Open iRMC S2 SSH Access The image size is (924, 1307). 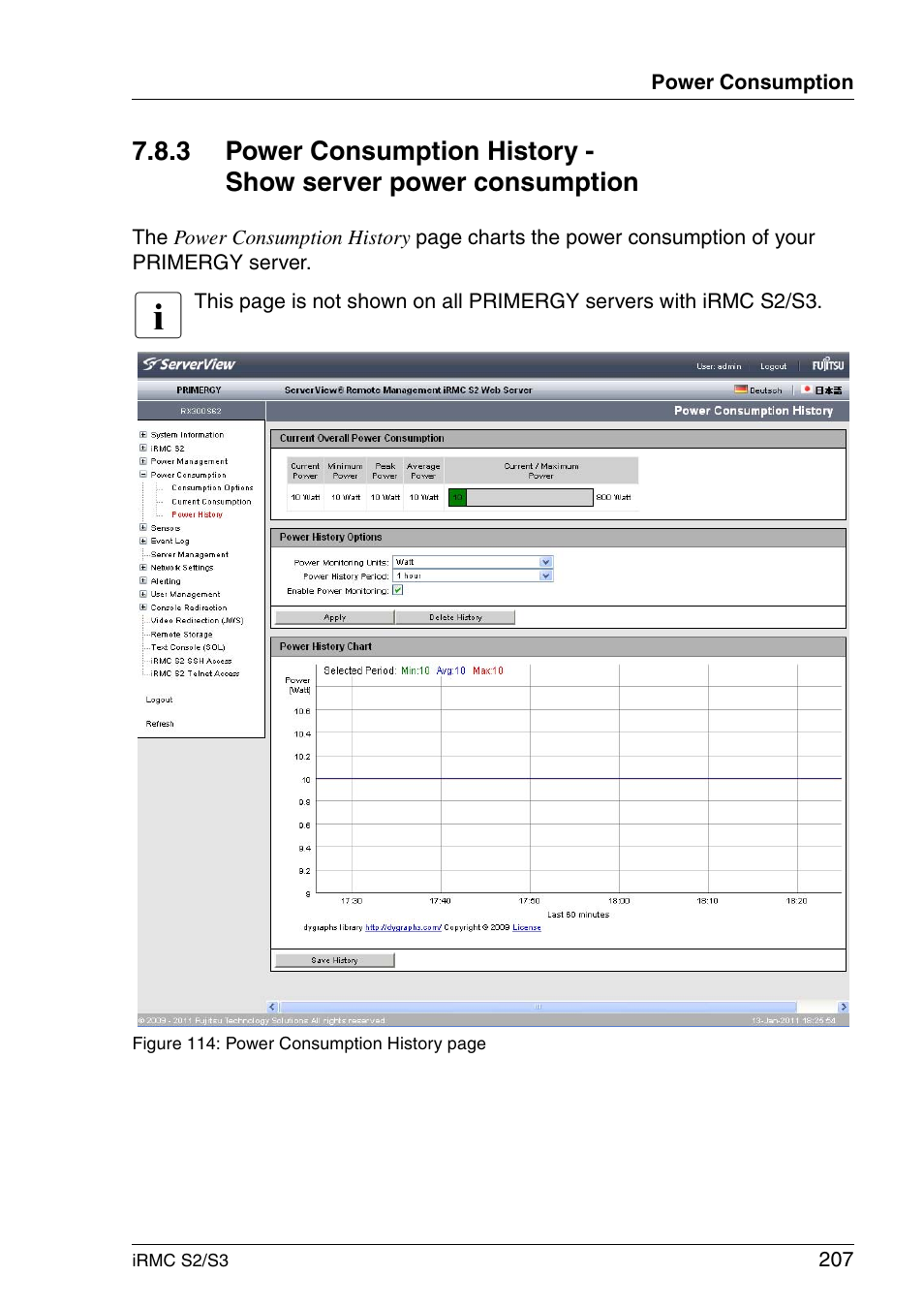(x=191, y=661)
